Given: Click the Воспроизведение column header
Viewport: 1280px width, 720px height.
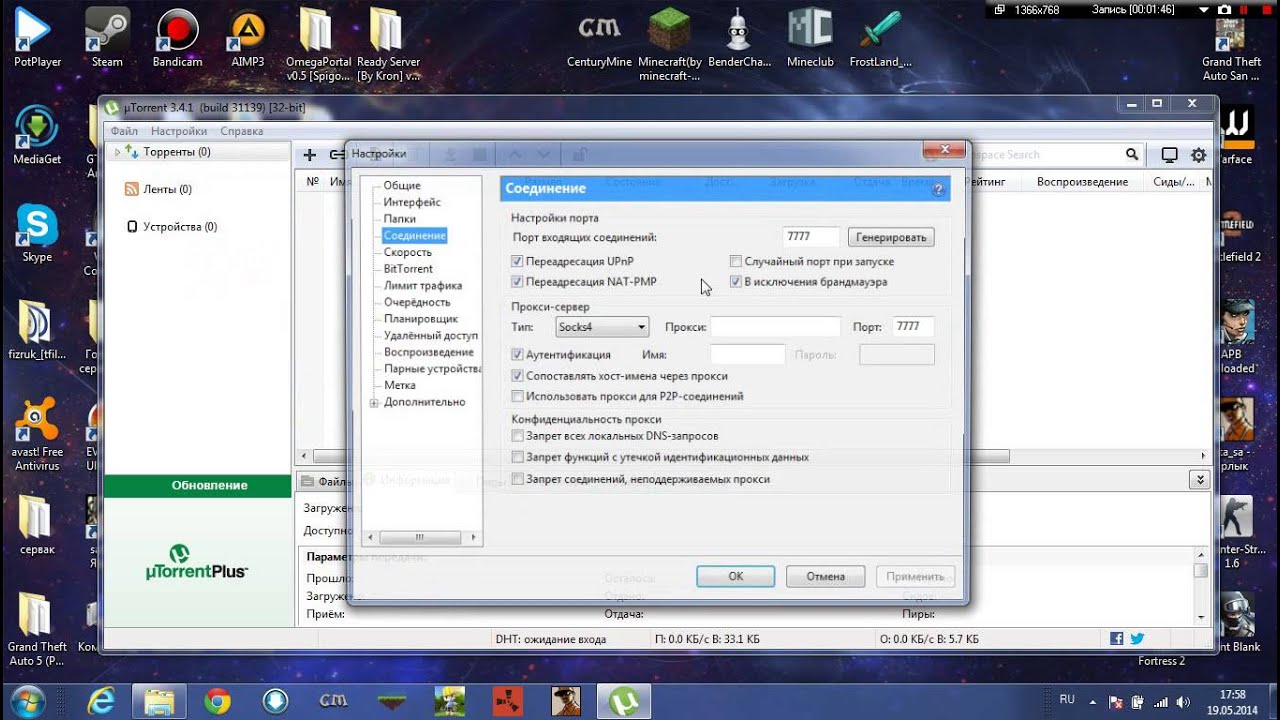Looking at the screenshot, I should click(1082, 182).
